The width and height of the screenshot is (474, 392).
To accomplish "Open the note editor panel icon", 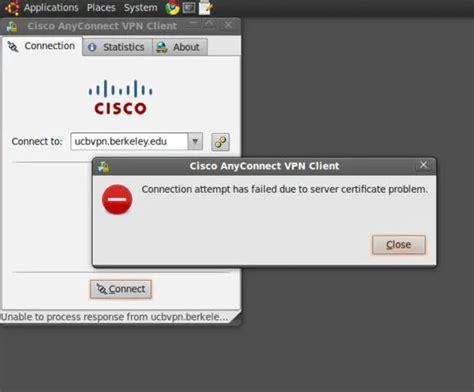I will [205, 7].
